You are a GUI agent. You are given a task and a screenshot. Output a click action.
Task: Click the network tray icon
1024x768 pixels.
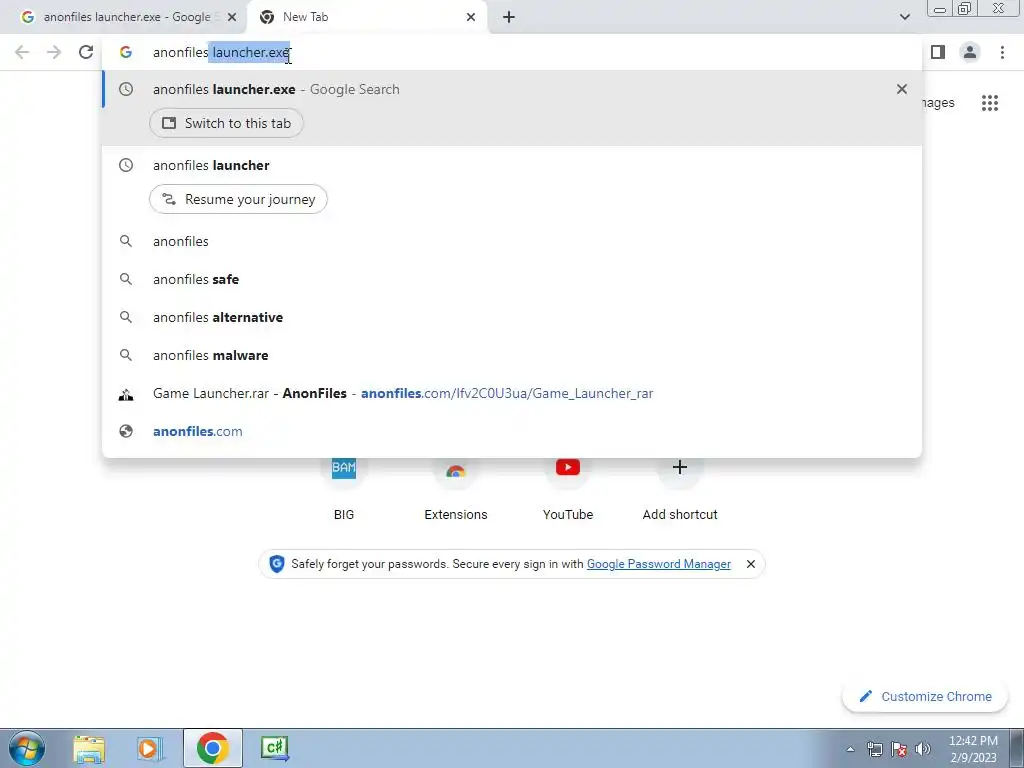click(874, 749)
